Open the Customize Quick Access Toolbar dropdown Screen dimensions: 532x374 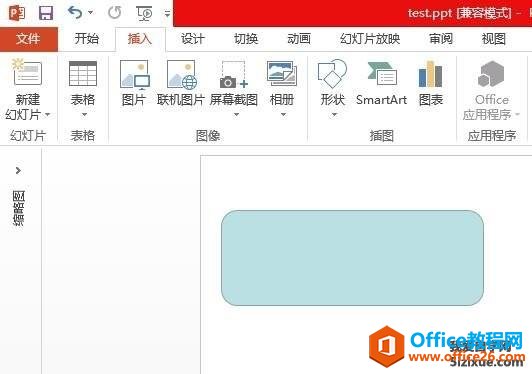click(167, 14)
